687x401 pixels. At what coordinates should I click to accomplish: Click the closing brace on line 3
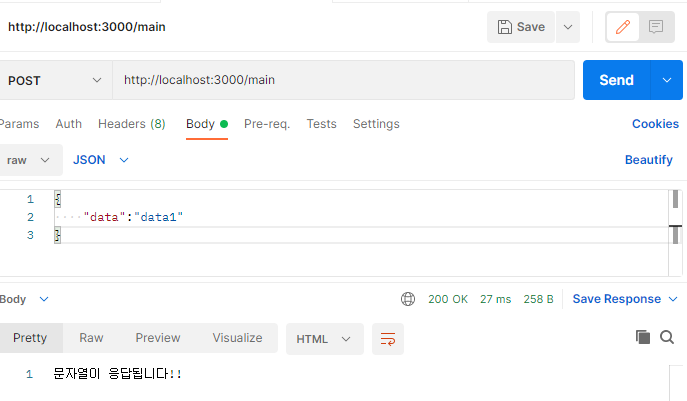pyautogui.click(x=57, y=235)
